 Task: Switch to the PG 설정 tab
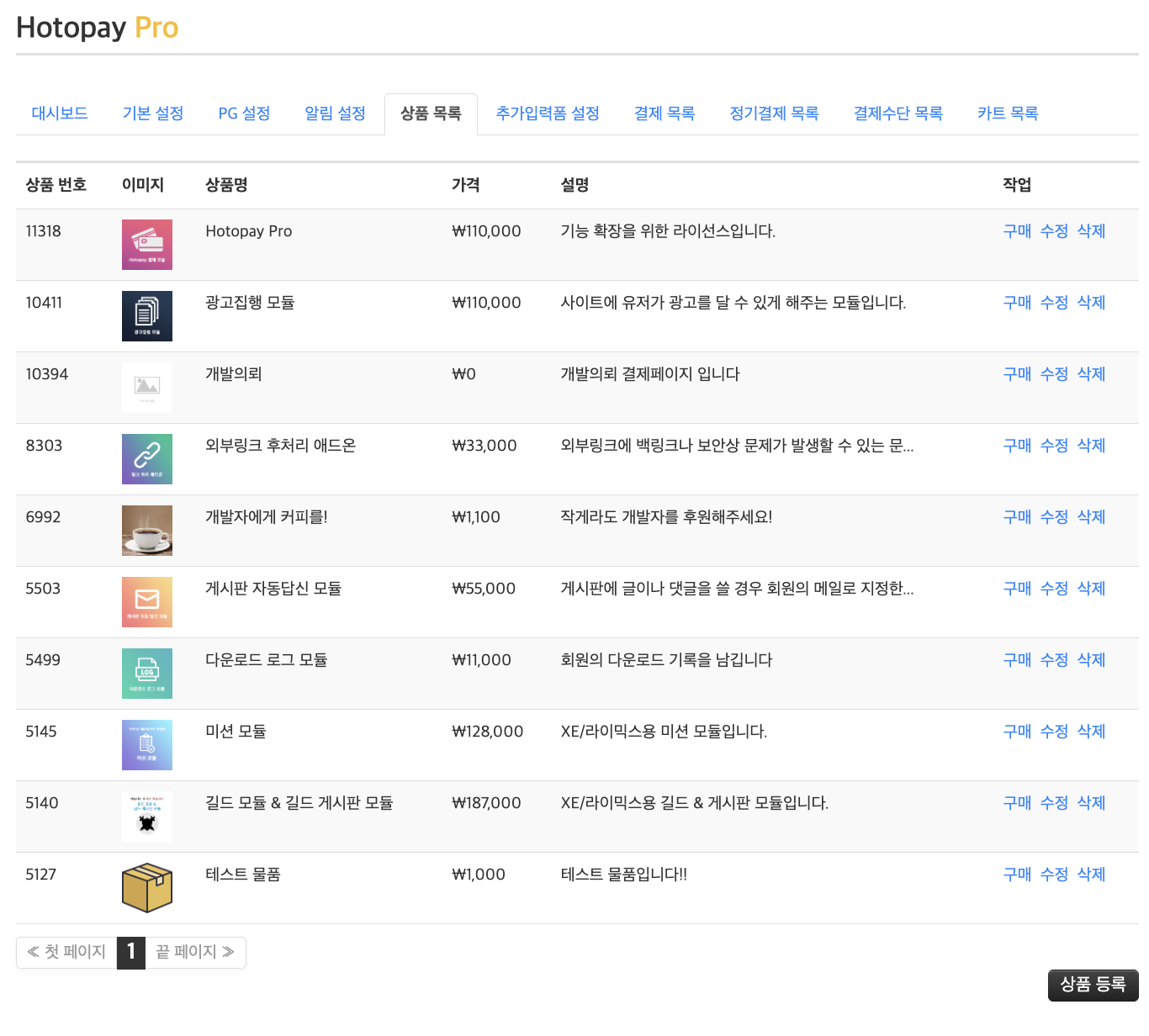244,114
